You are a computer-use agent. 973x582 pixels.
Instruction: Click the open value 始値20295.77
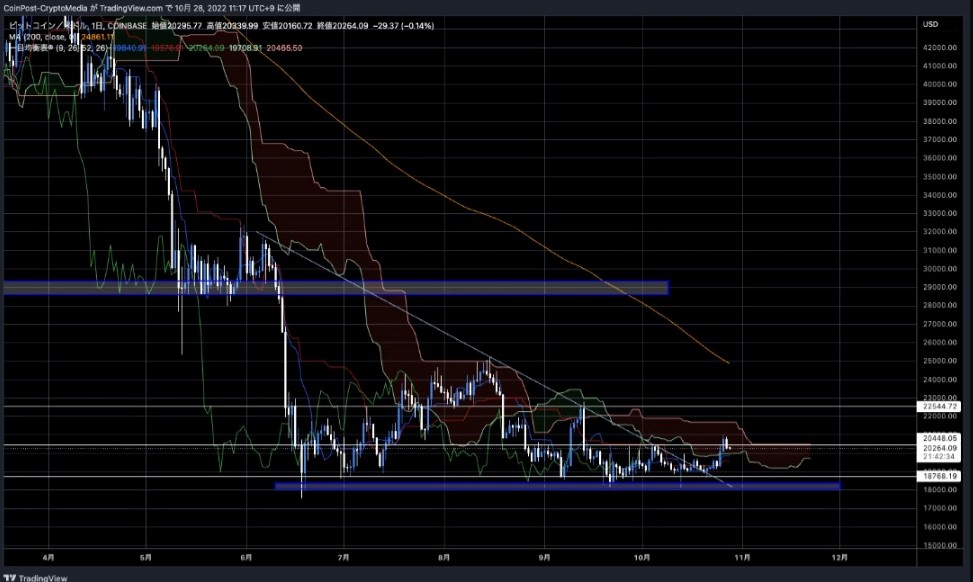click(x=177, y=26)
